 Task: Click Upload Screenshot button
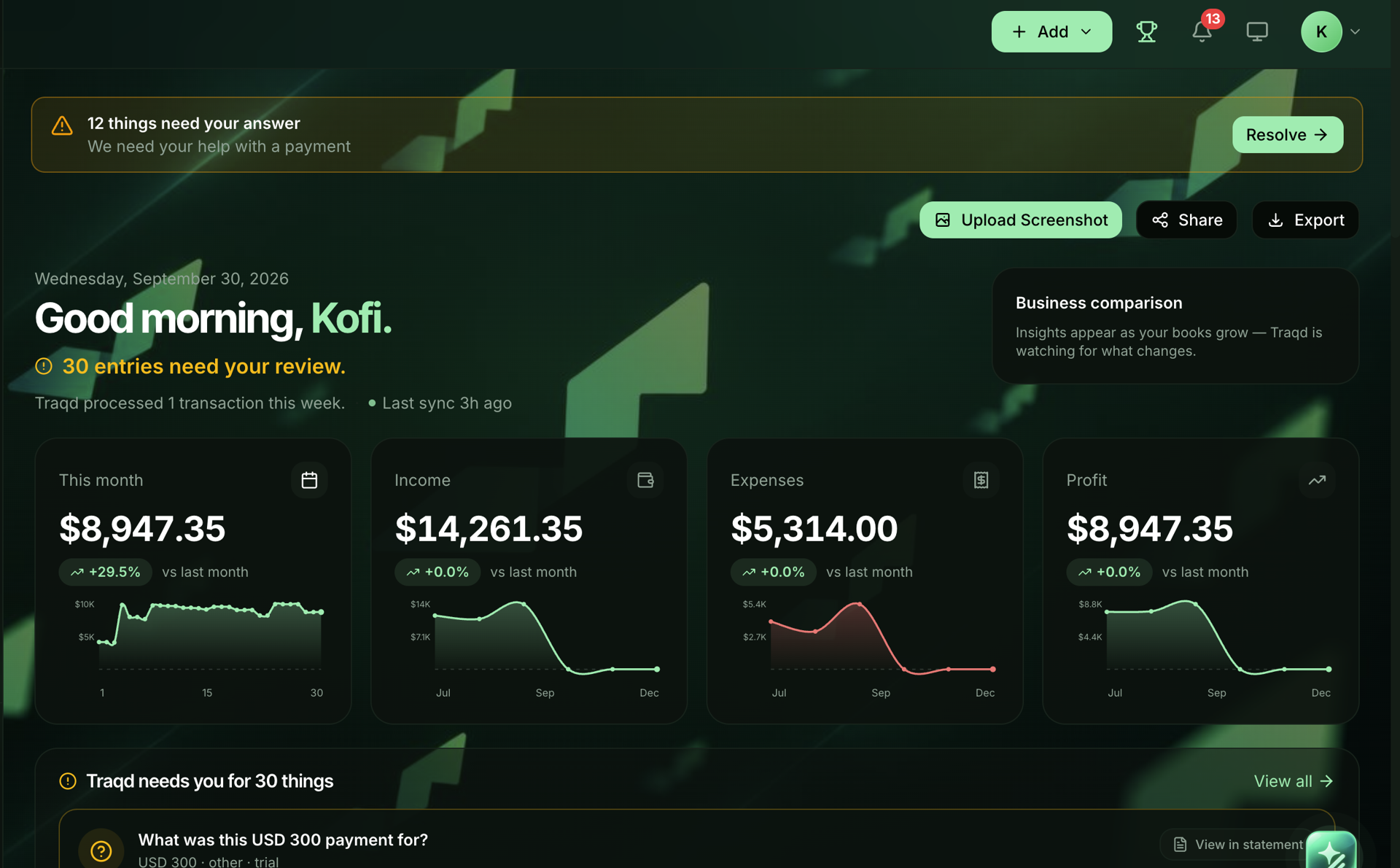[1020, 220]
